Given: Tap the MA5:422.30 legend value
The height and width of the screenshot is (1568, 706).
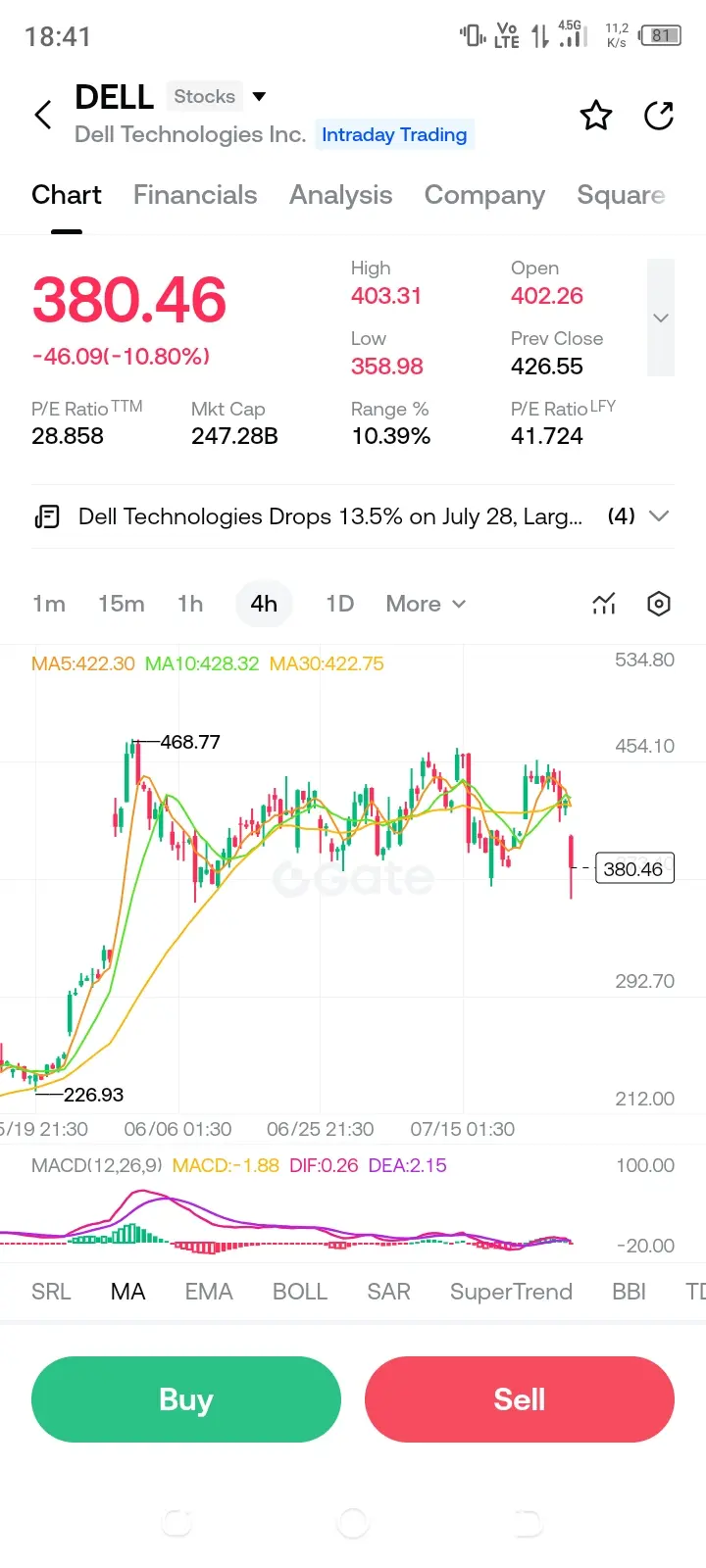Looking at the screenshot, I should pos(83,663).
